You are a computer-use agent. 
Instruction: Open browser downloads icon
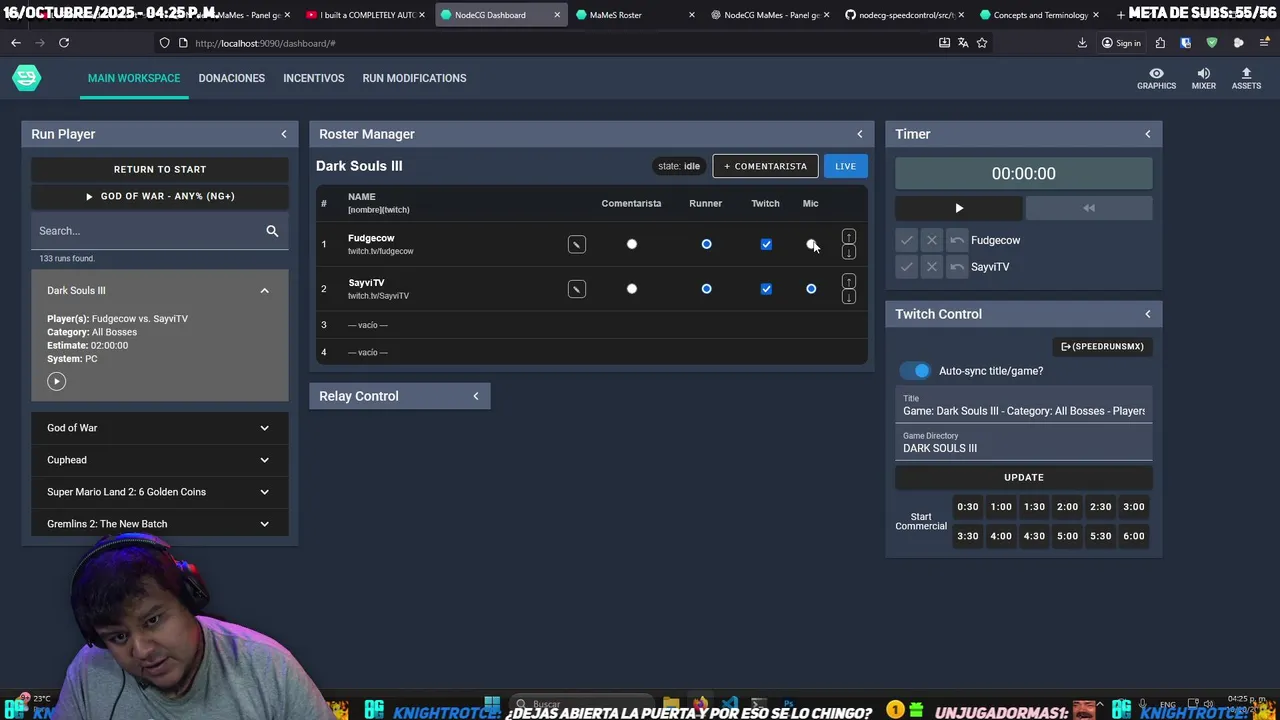point(1082,43)
